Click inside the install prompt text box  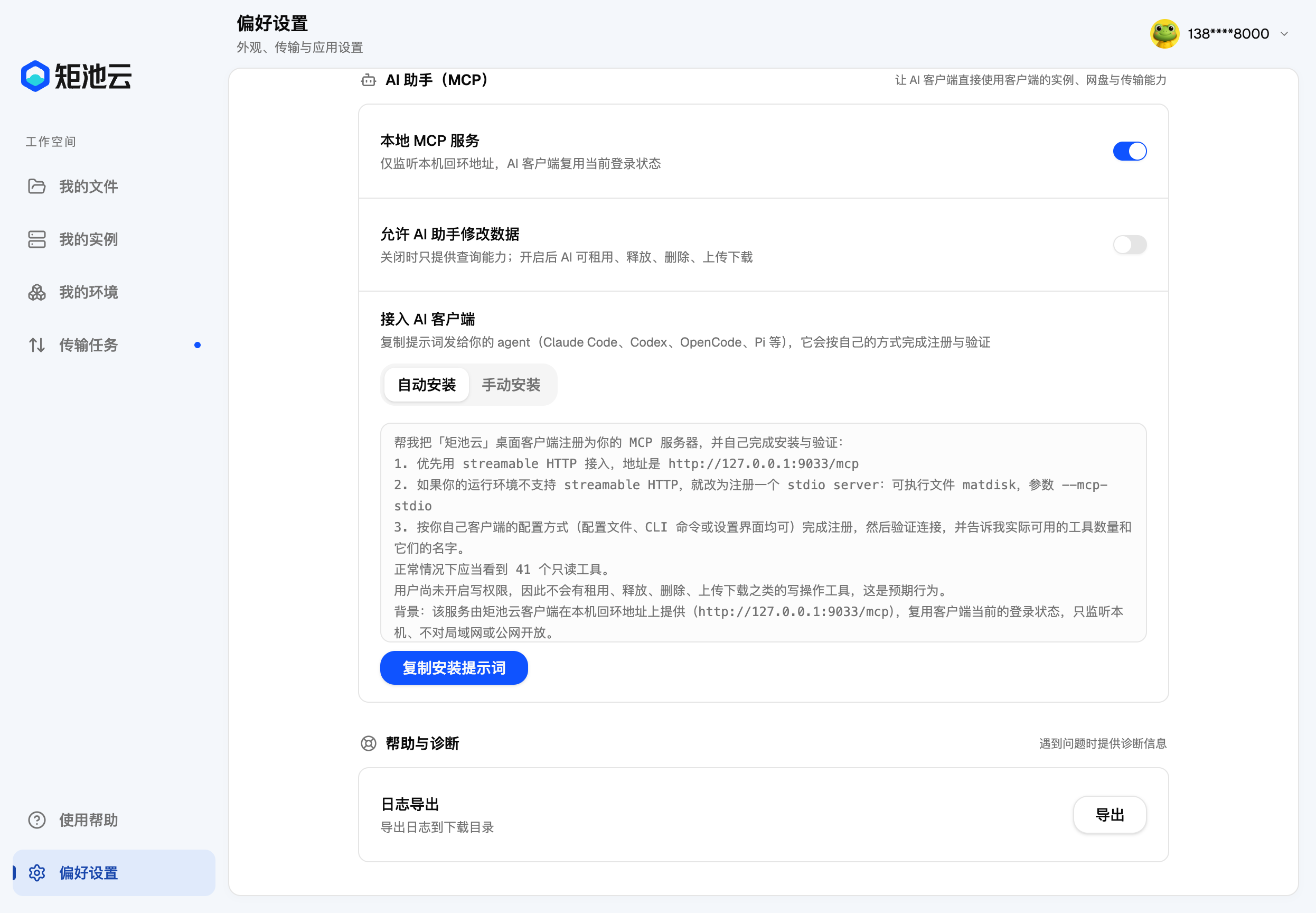coord(763,533)
